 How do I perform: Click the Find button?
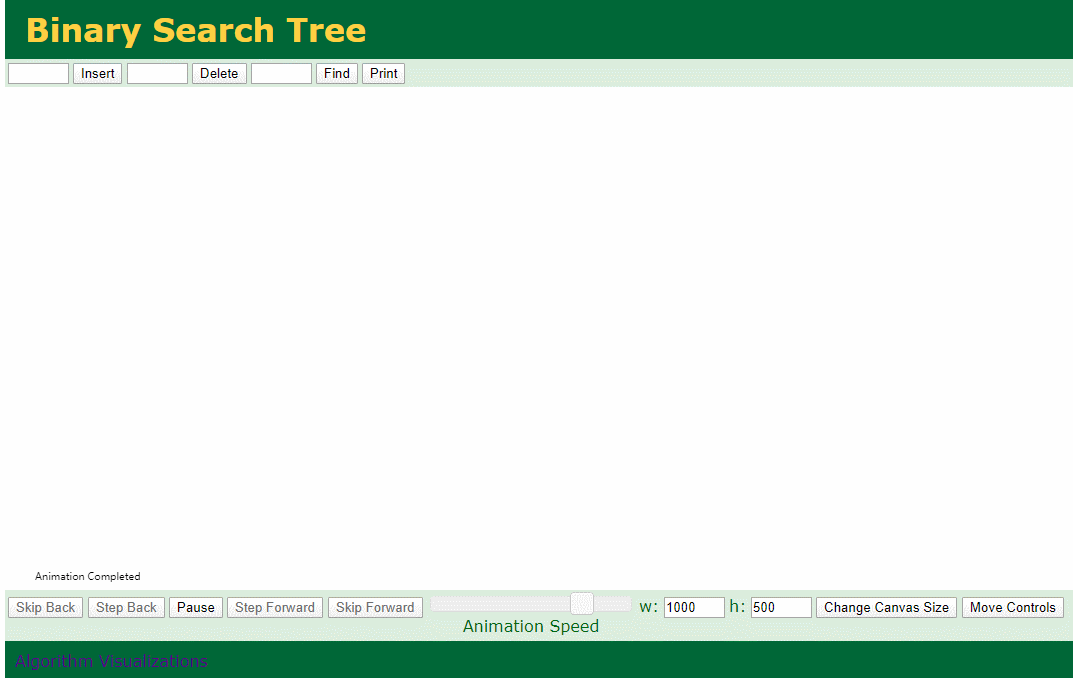point(337,74)
